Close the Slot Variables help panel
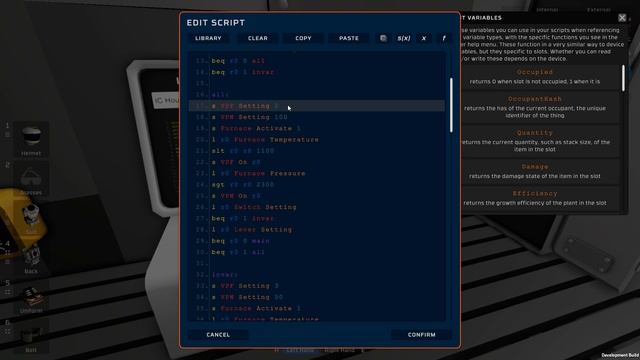The width and height of the screenshot is (640, 360). tap(622, 18)
